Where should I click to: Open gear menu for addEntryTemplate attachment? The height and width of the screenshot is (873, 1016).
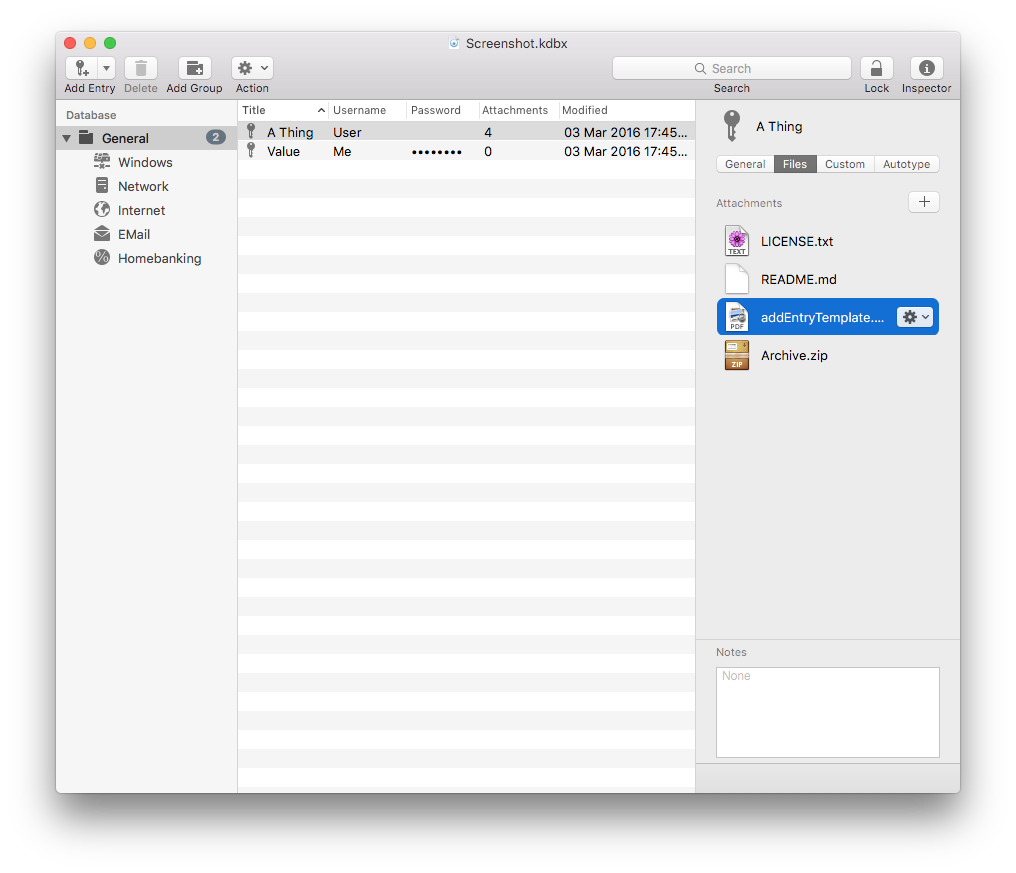(x=914, y=317)
